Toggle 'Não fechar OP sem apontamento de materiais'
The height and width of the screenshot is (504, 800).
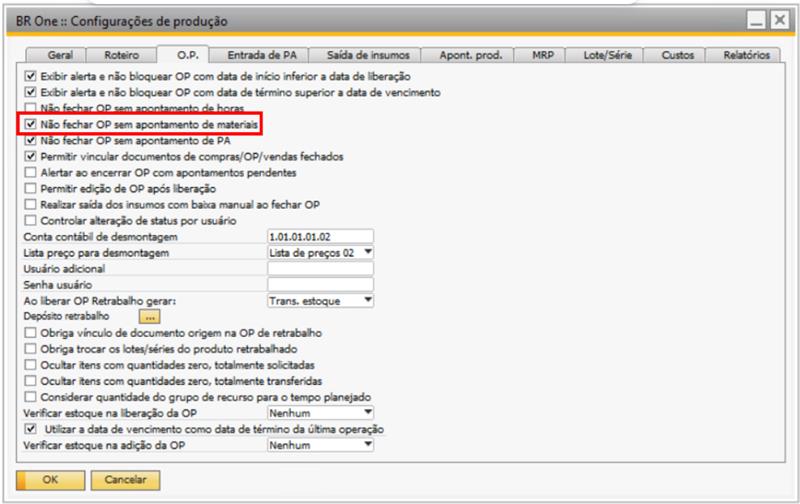pyautogui.click(x=31, y=125)
